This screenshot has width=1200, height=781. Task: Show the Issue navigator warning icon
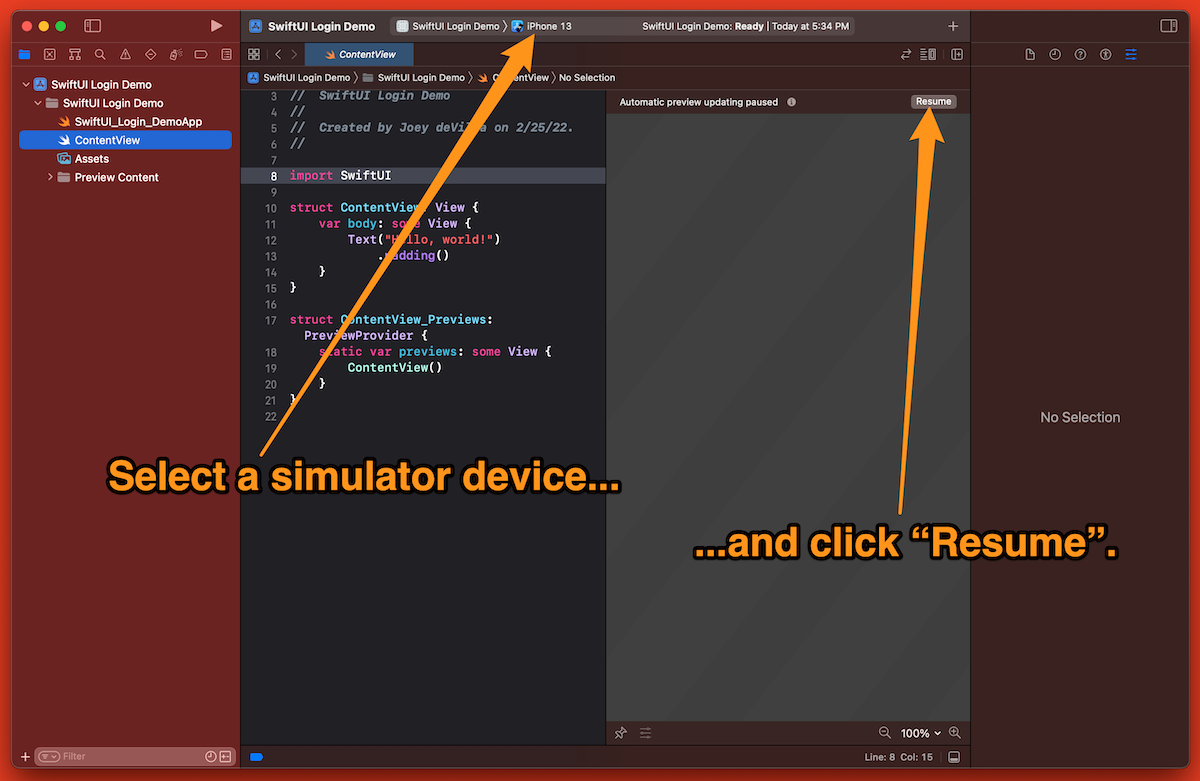(x=124, y=54)
